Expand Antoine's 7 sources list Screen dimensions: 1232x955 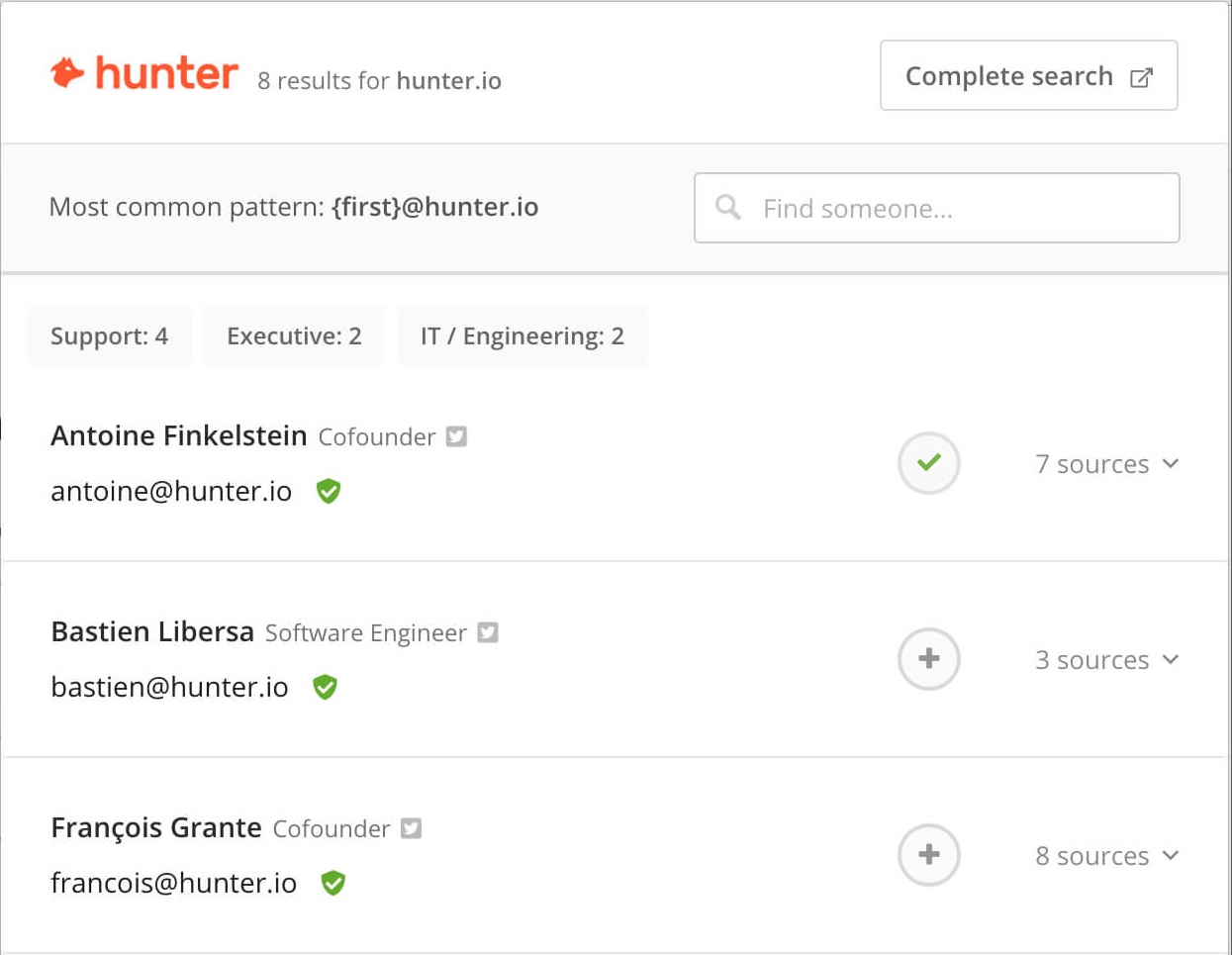coord(1106,464)
